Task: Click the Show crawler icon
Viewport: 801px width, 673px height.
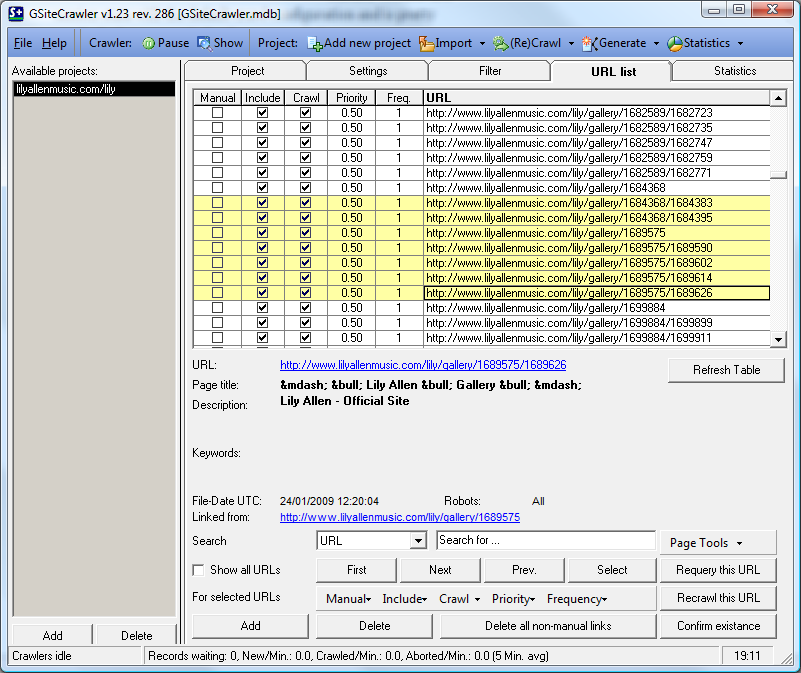Action: 204,44
